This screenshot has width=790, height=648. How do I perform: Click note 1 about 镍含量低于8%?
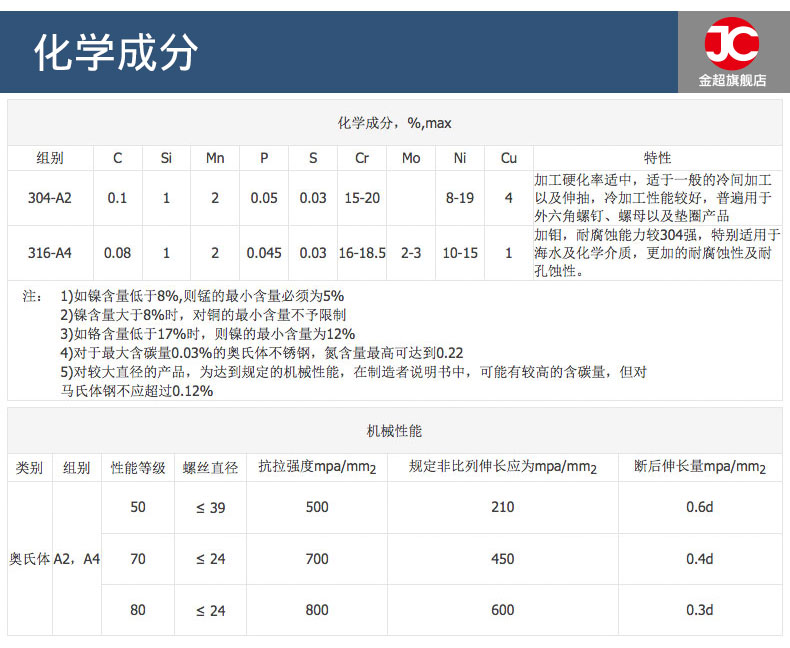pyautogui.click(x=202, y=296)
